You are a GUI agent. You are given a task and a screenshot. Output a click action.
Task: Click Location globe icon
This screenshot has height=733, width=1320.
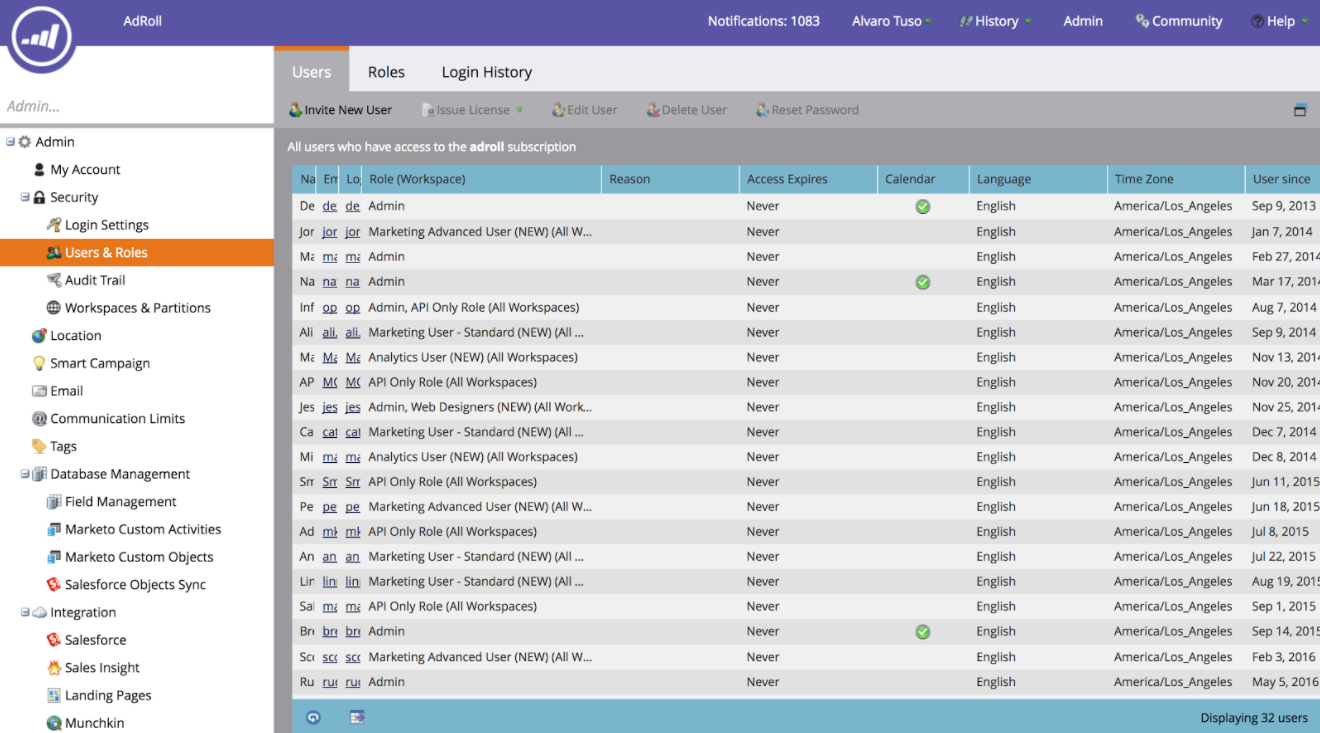39,336
